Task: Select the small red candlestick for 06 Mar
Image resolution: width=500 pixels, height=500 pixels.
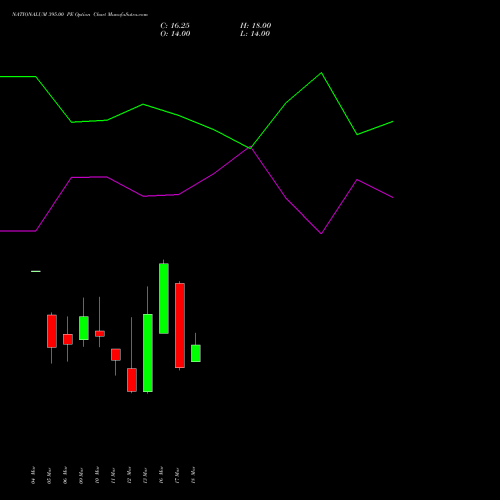Action: coord(68,339)
